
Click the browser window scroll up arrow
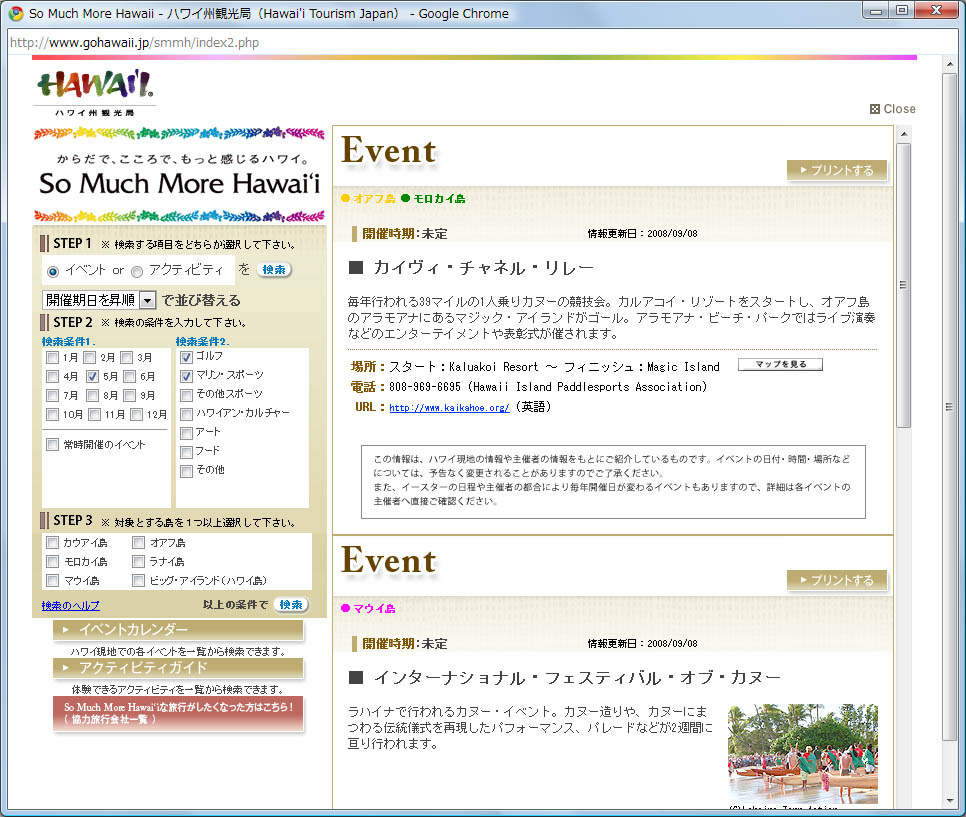(x=949, y=64)
